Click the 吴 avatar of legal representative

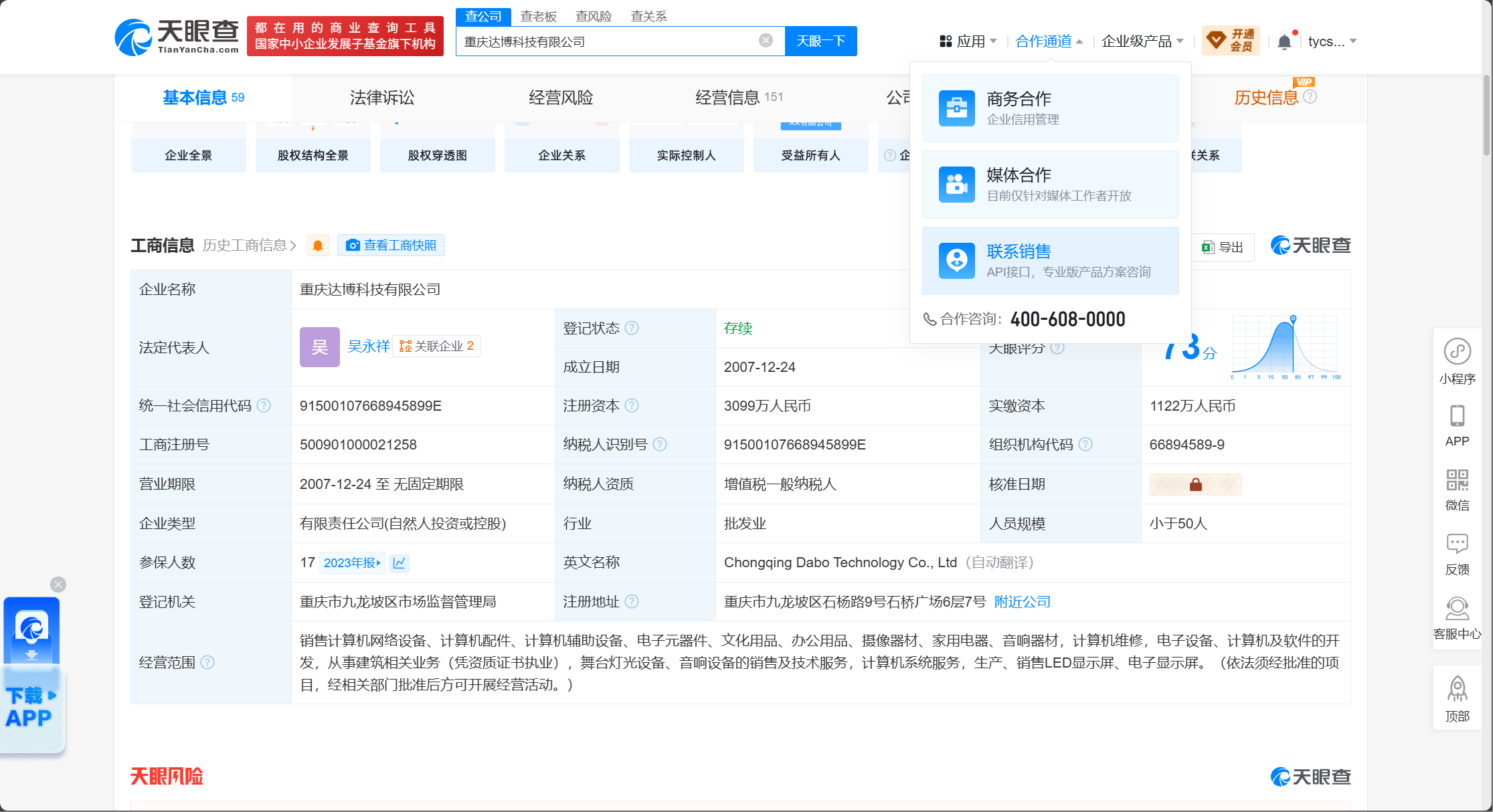pyautogui.click(x=320, y=346)
